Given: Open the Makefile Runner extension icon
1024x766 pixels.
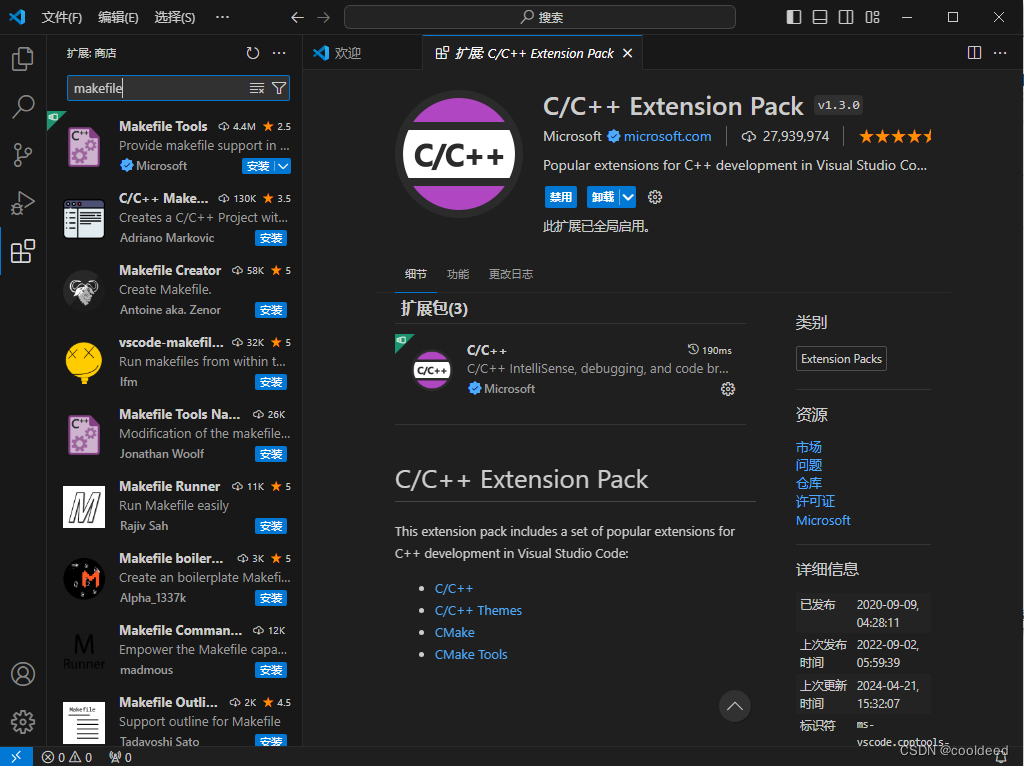Looking at the screenshot, I should point(84,507).
